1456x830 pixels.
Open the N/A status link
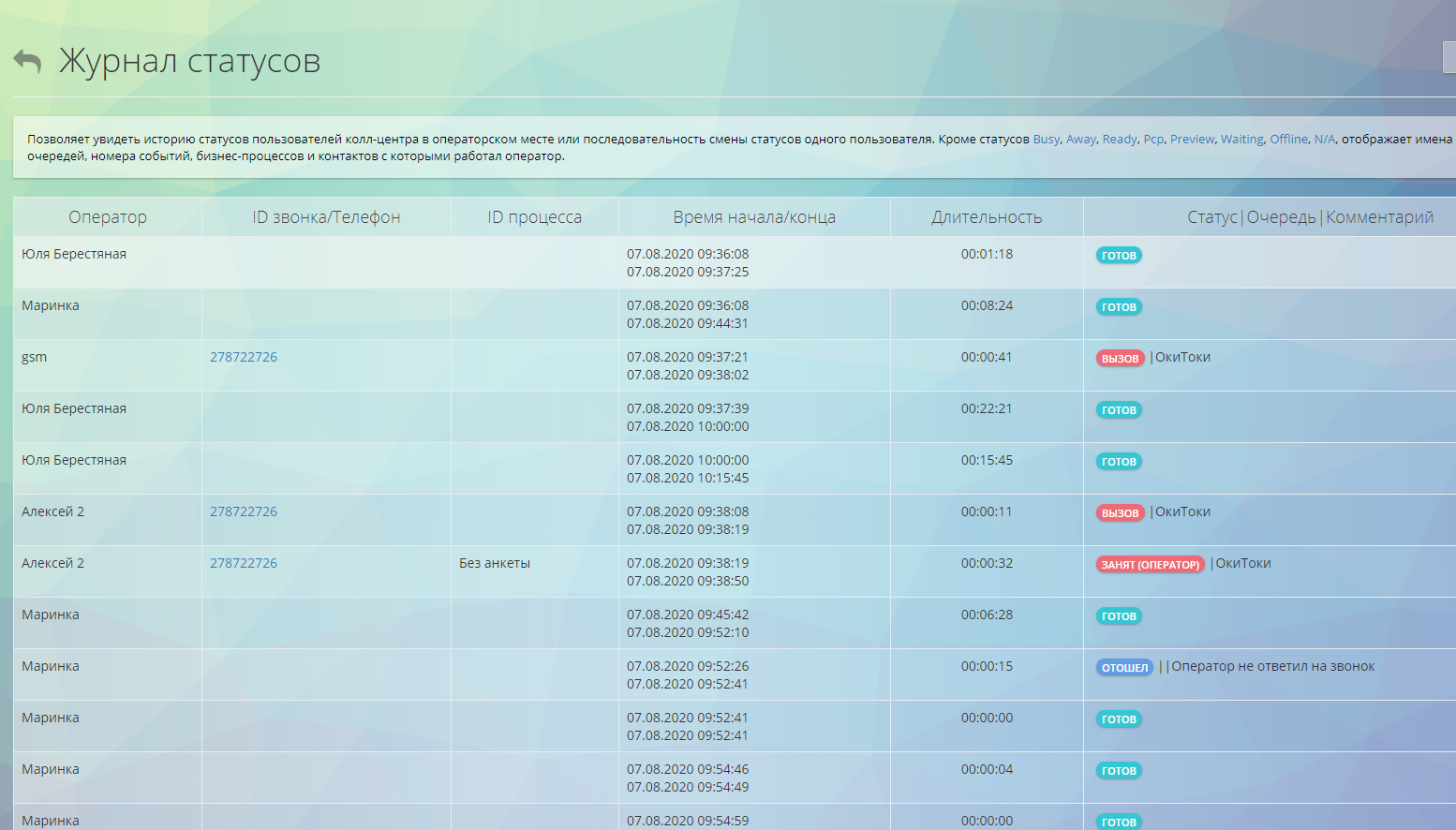pyautogui.click(x=1324, y=139)
